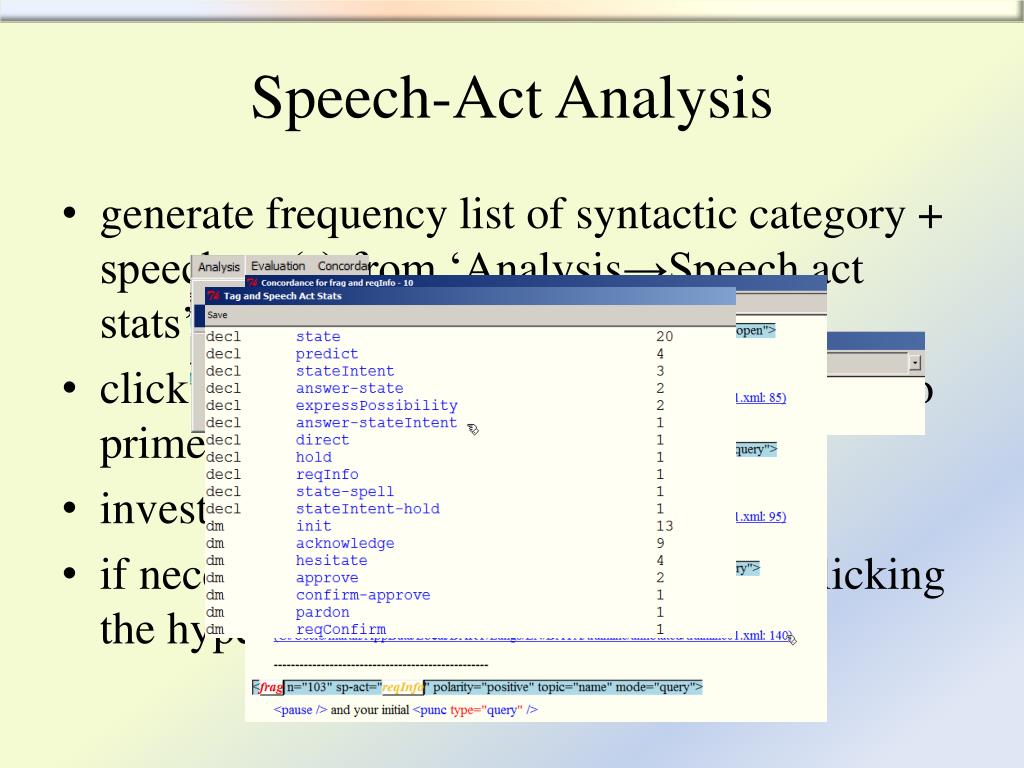Screen dimensions: 1024x768
Task: Click the 'stateIntent' speech-act link
Action: click(x=345, y=371)
